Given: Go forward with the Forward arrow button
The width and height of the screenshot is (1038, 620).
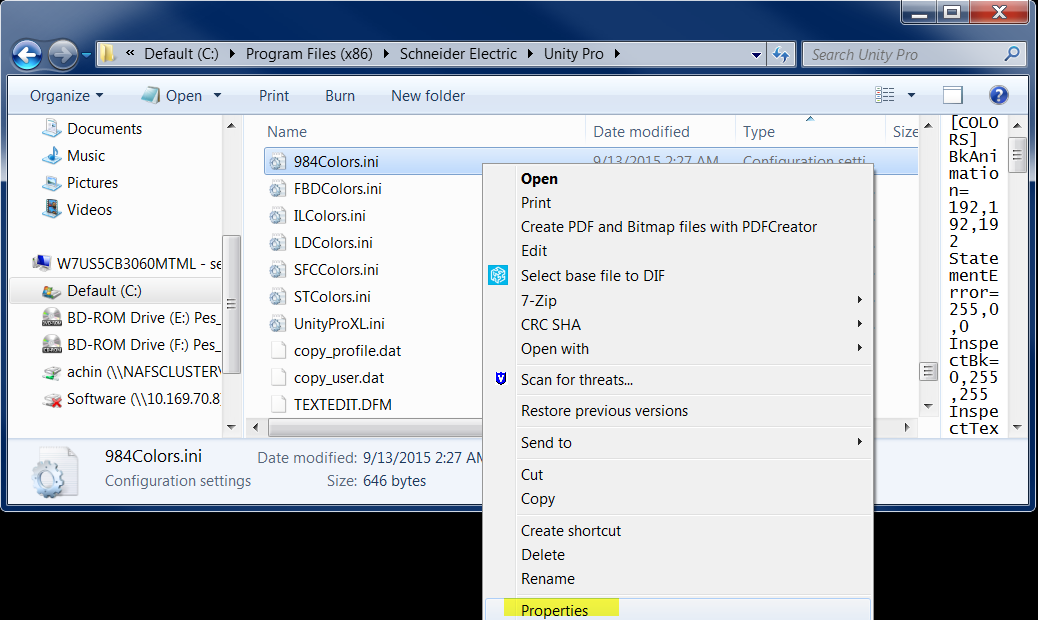Looking at the screenshot, I should point(62,55).
